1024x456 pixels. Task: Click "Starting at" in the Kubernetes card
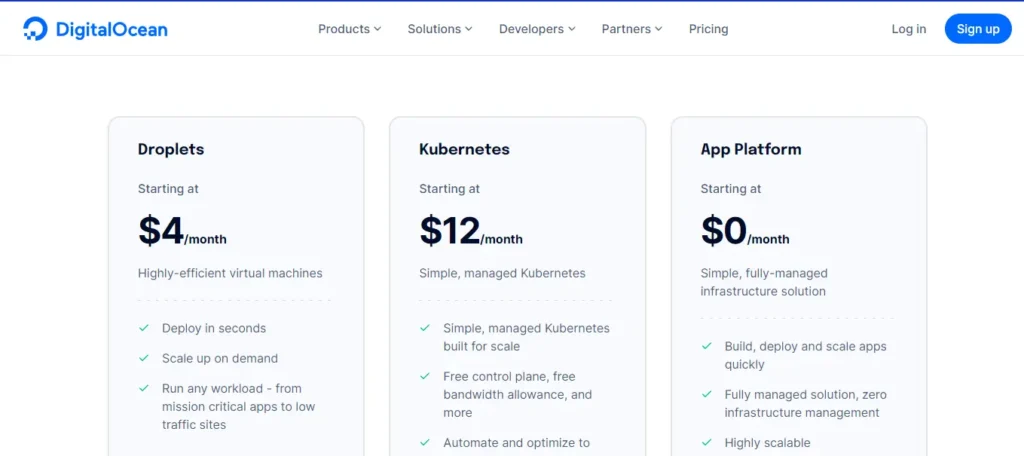tap(450, 189)
